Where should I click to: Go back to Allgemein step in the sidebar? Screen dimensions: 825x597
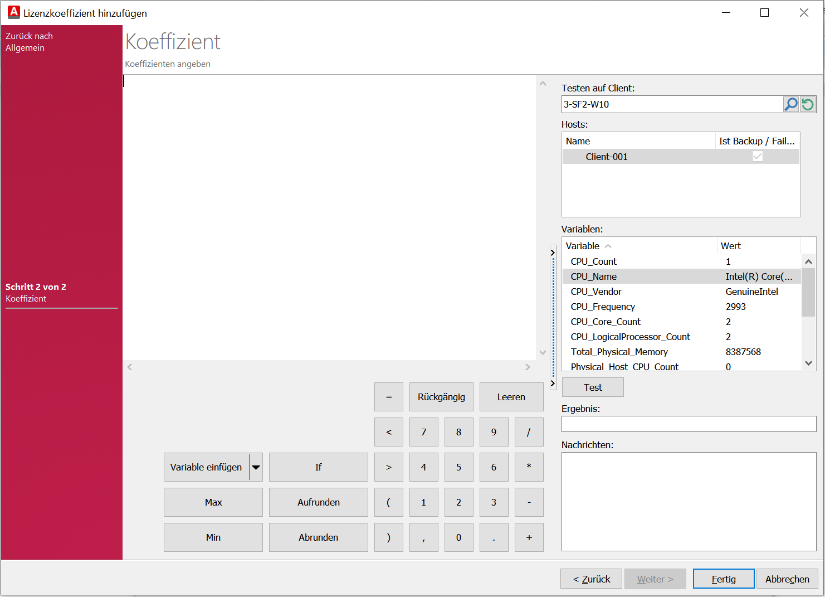(x=29, y=42)
